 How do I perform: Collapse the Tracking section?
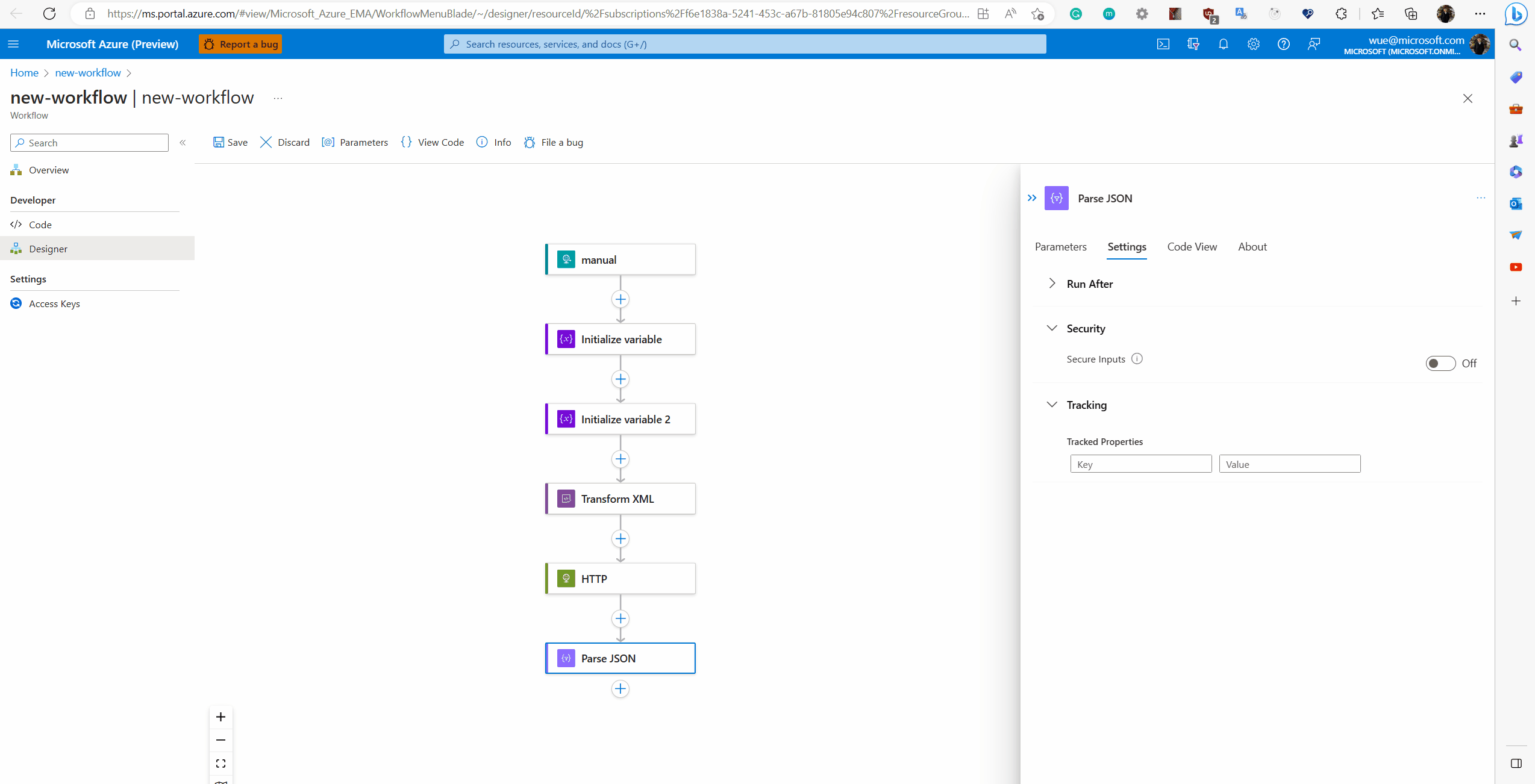[x=1052, y=405]
